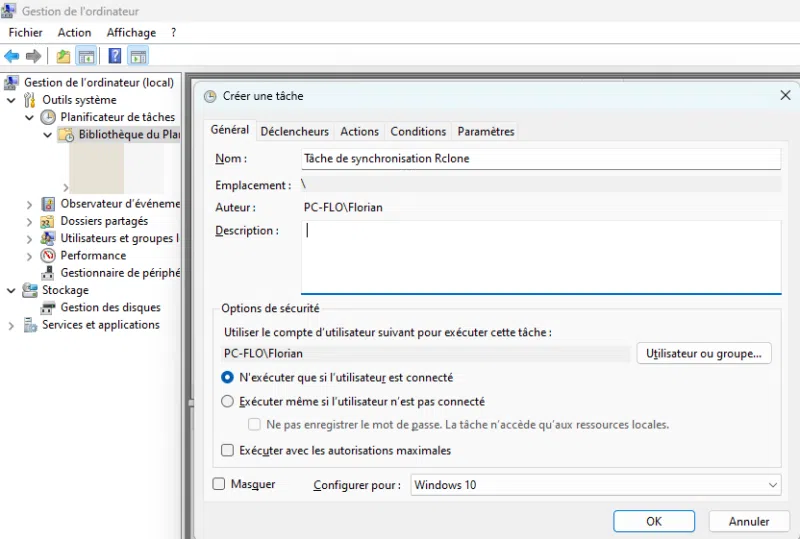Image resolution: width=800 pixels, height=539 pixels.
Task: Enable "Exécuter avec les autorisations maximales"
Action: (228, 450)
